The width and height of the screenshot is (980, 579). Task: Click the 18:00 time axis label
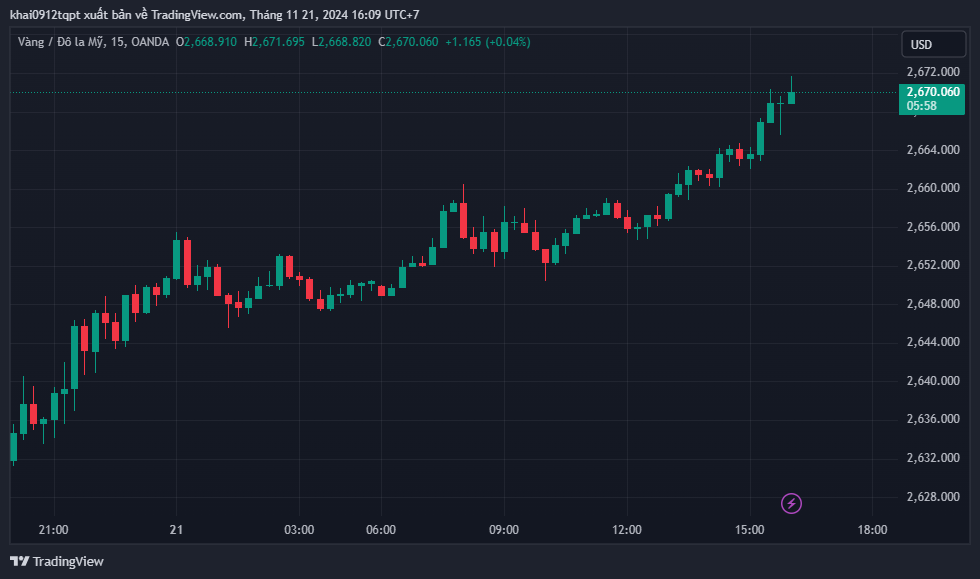click(872, 530)
